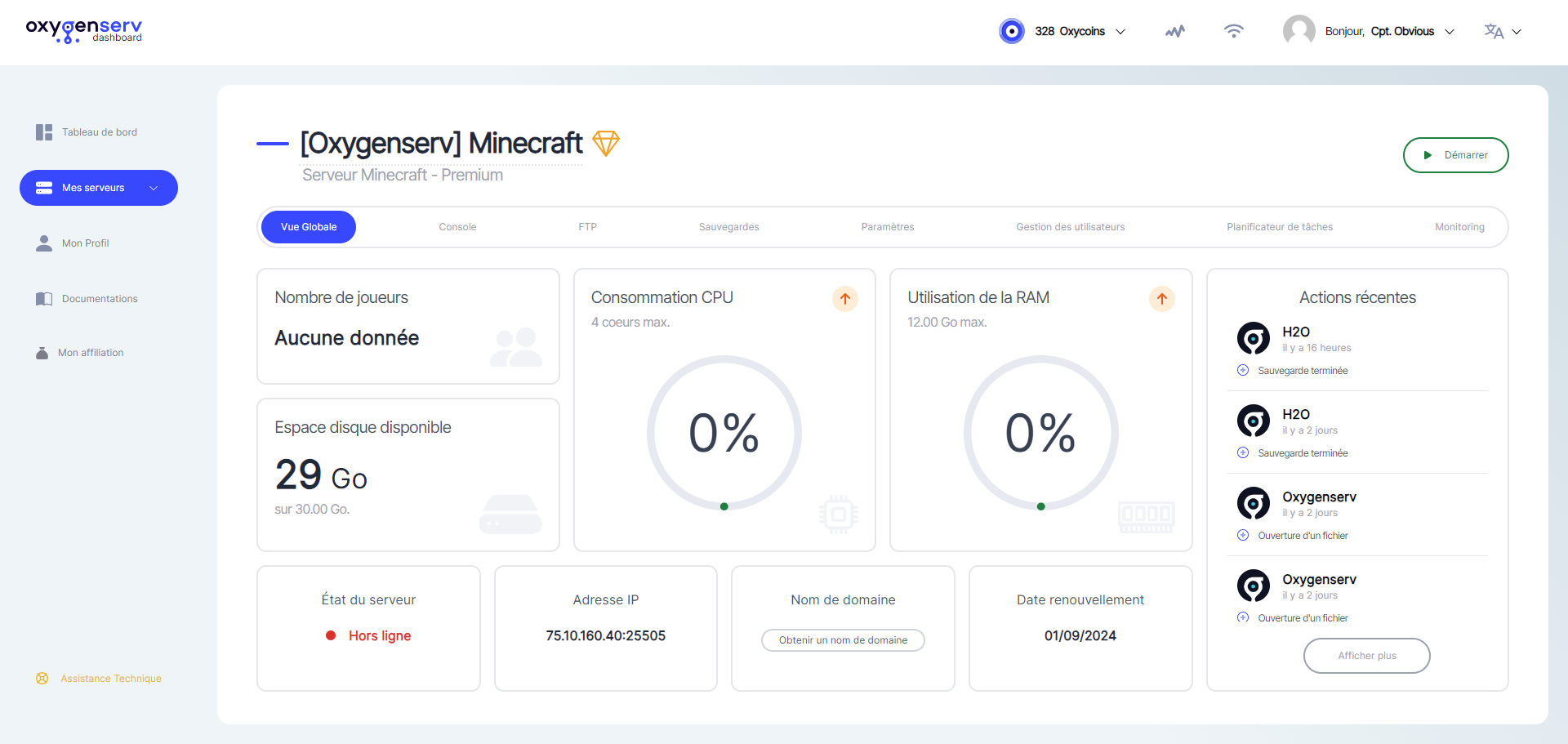Click the 328 Oxycoins balance text
Image resolution: width=1568 pixels, height=744 pixels.
[1070, 31]
